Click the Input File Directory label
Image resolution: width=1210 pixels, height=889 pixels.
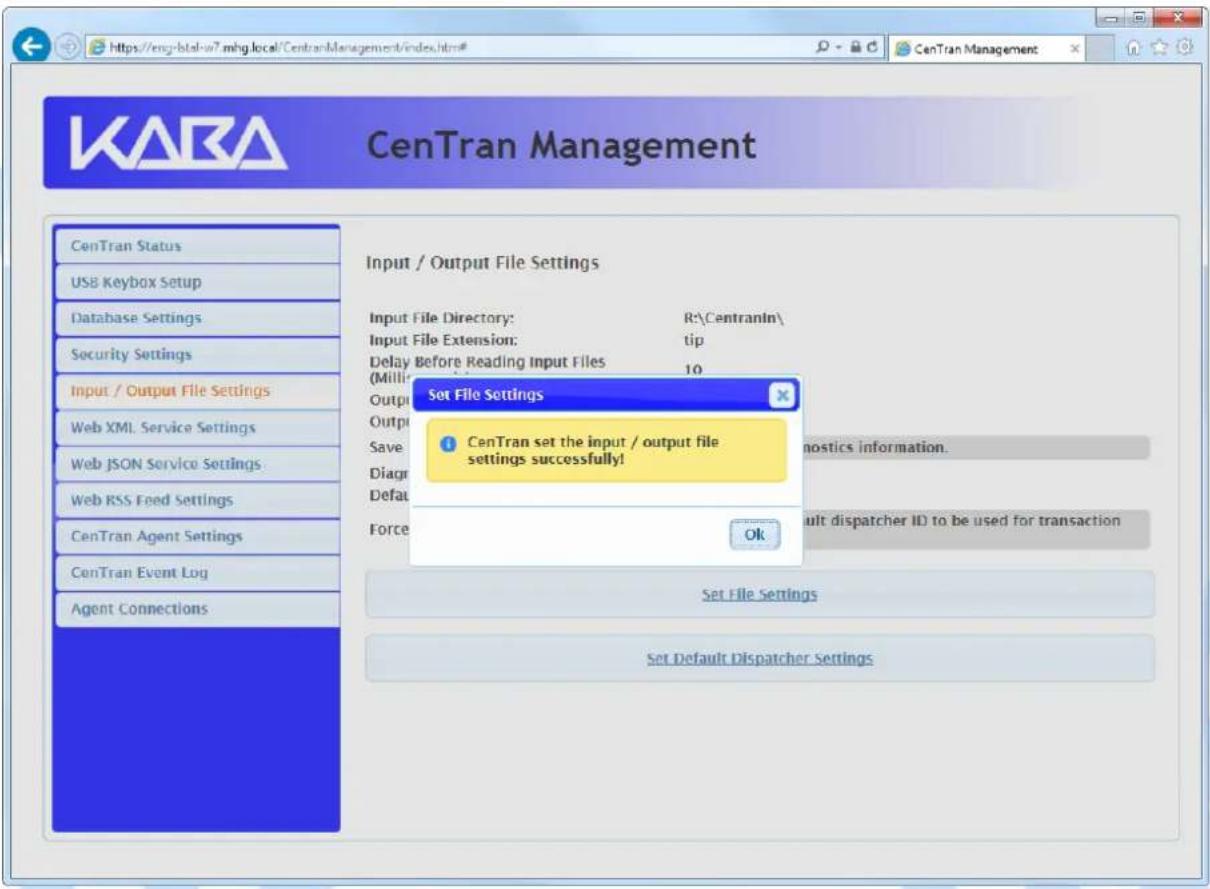442,319
